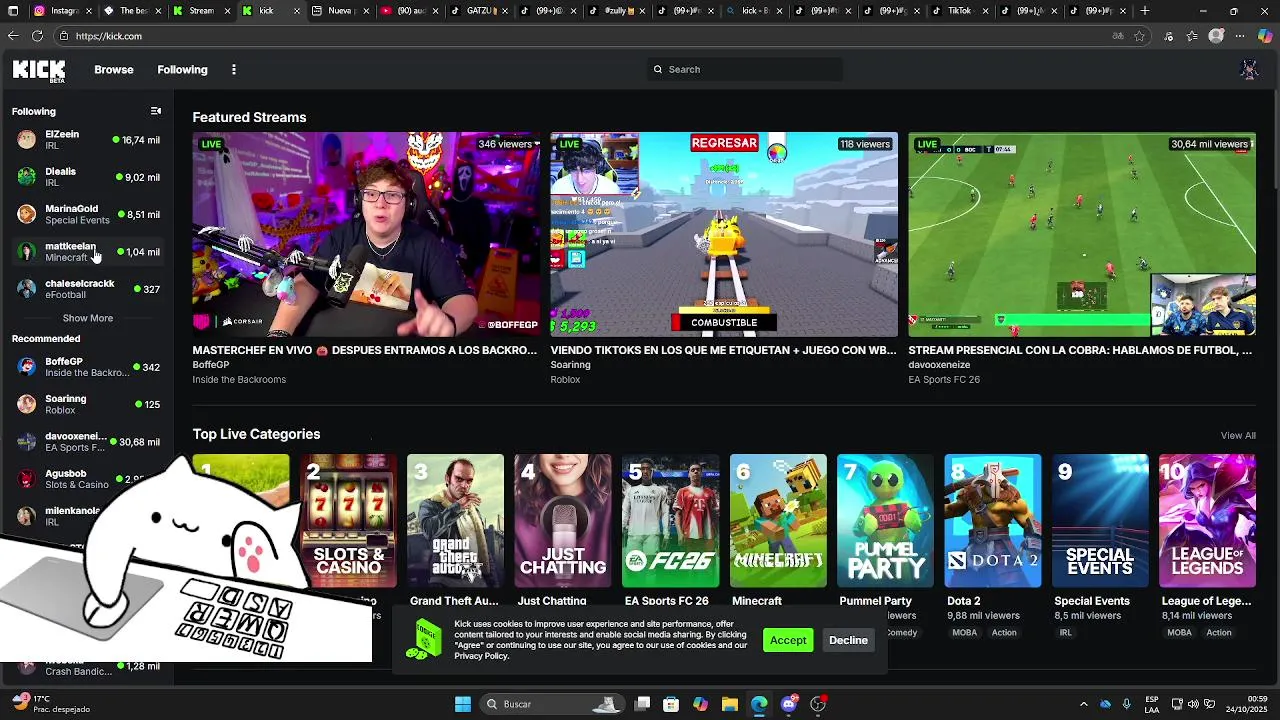Open Discord from taskbar
The image size is (1280, 720).
pos(789,704)
